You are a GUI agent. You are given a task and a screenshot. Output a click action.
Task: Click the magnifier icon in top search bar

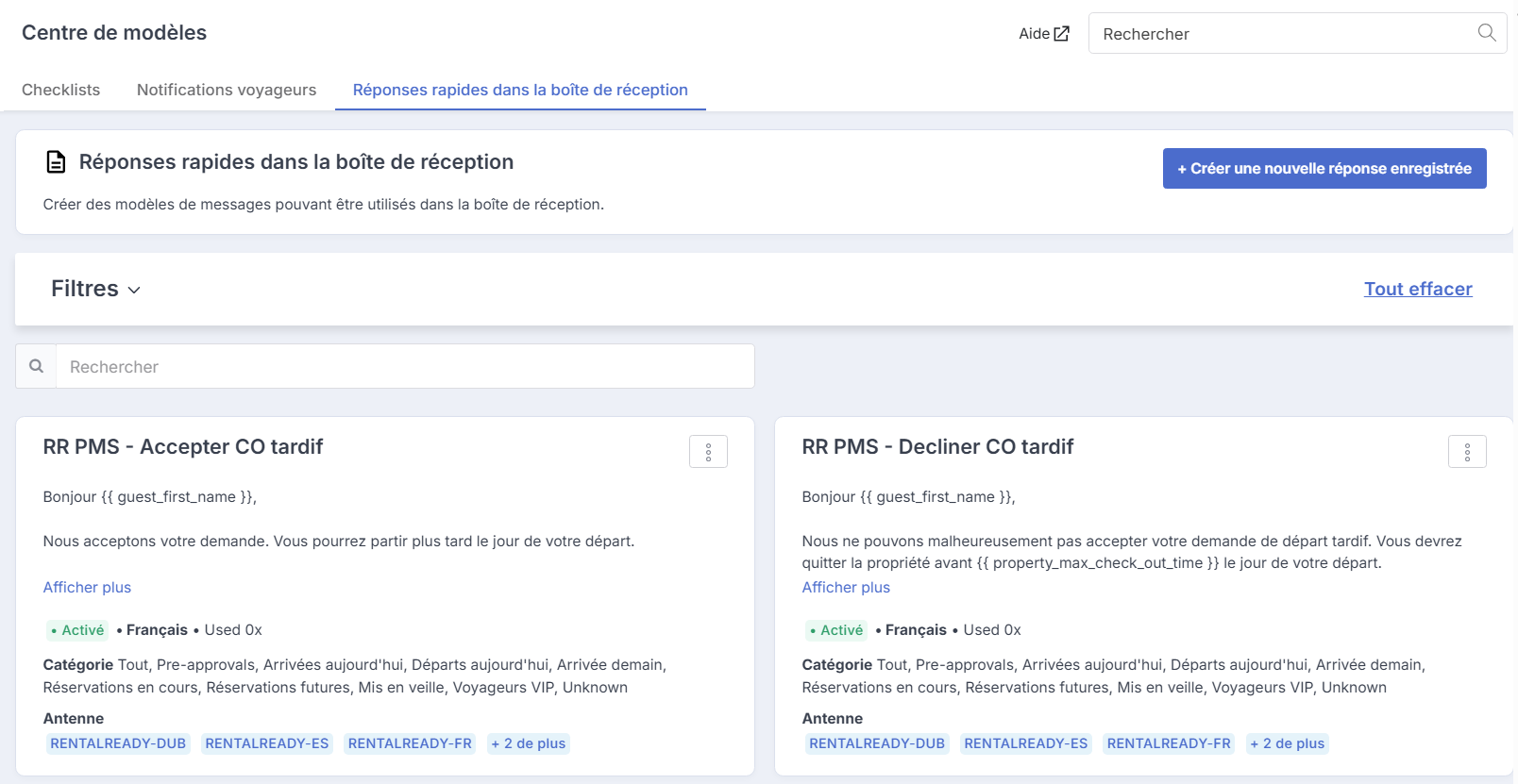click(1487, 33)
